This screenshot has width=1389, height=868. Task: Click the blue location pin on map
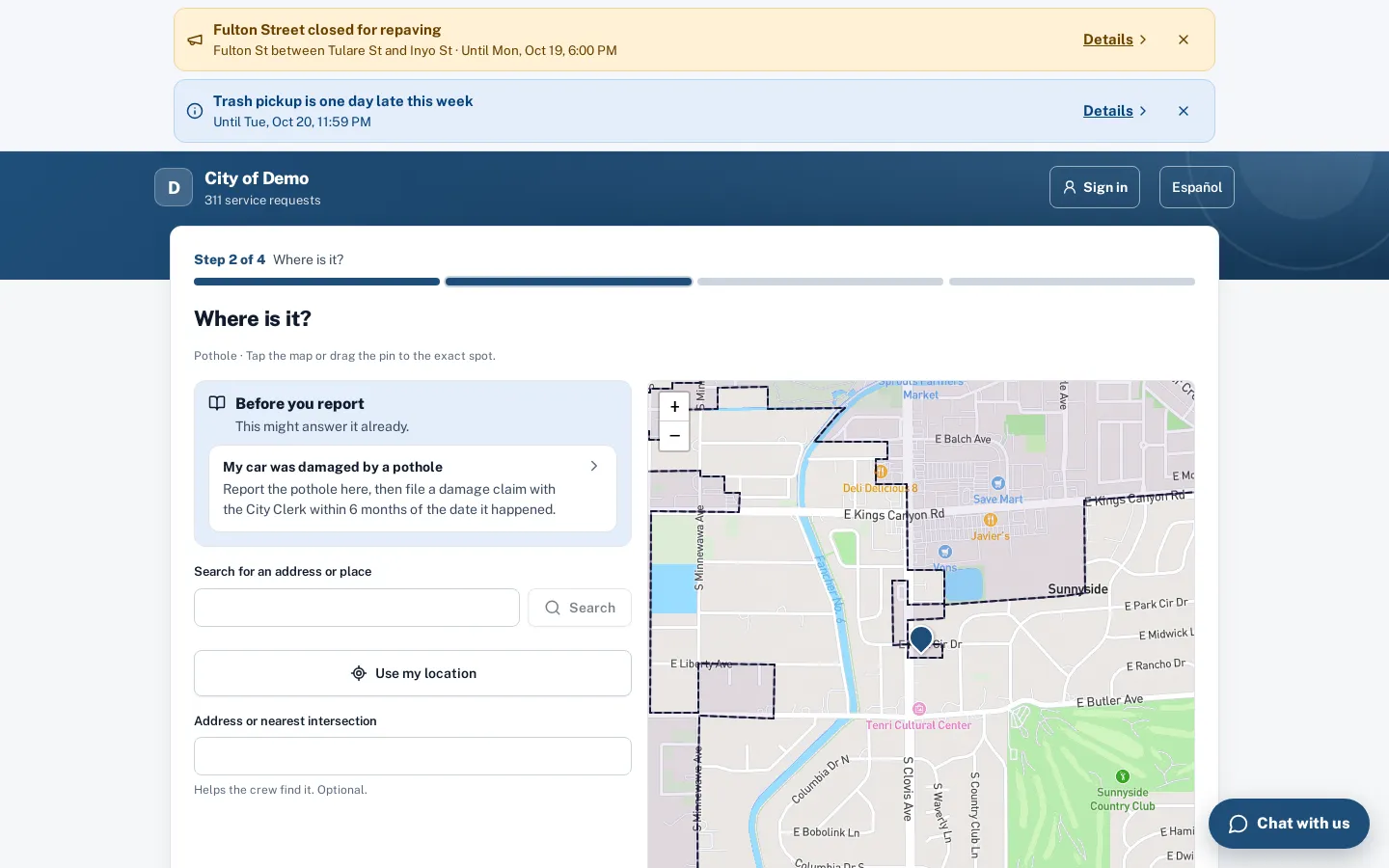pyautogui.click(x=921, y=638)
